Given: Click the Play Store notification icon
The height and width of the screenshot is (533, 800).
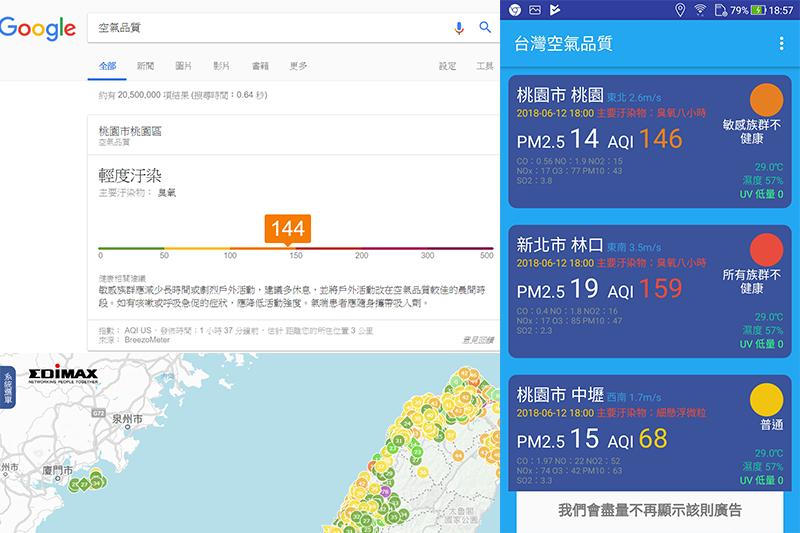Looking at the screenshot, I should (555, 10).
